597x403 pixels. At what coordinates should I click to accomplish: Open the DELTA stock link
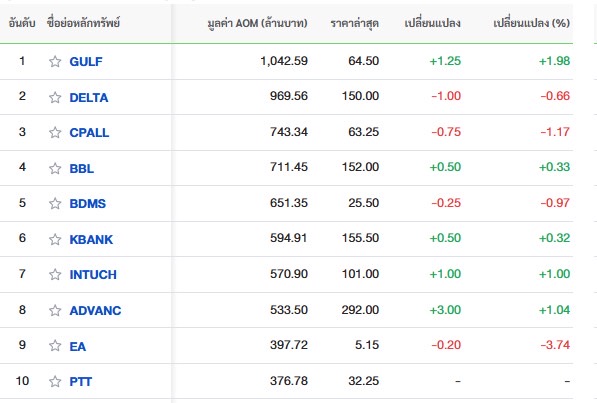pos(89,98)
